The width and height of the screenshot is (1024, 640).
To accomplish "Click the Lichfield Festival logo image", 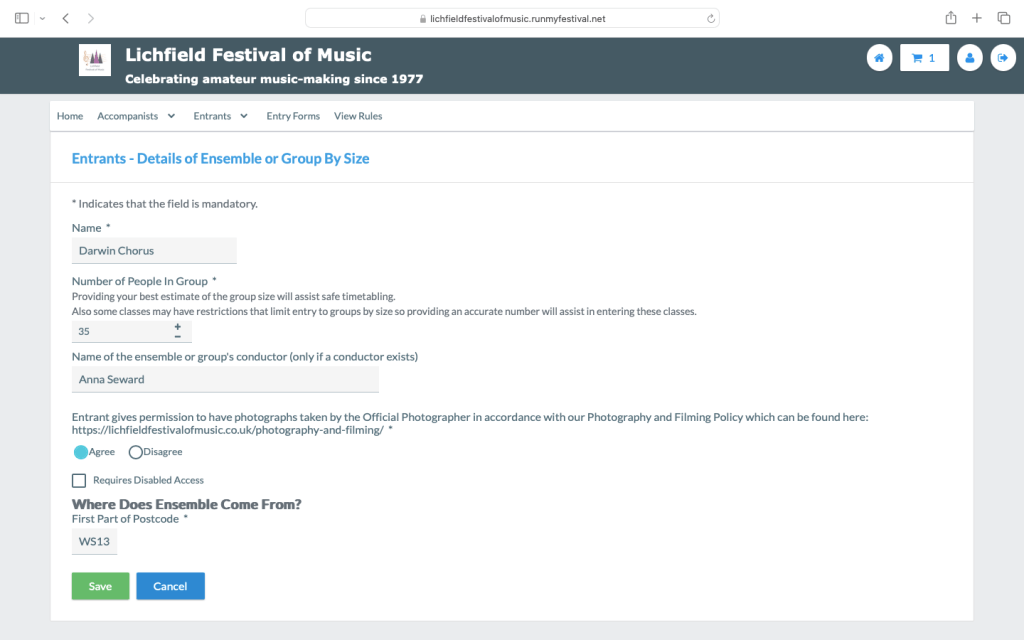I will 95,60.
